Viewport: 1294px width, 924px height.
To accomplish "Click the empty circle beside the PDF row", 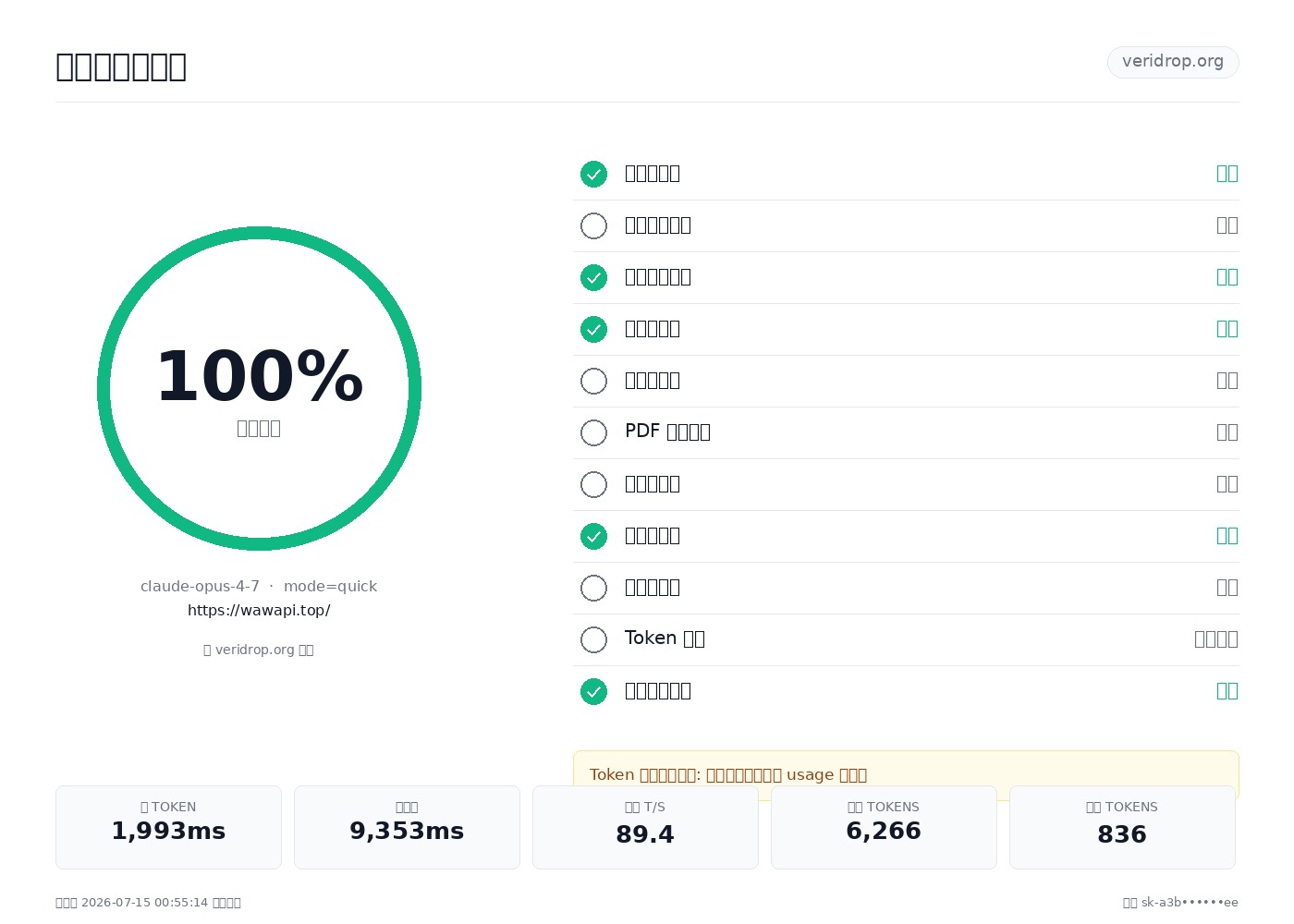I will (593, 432).
